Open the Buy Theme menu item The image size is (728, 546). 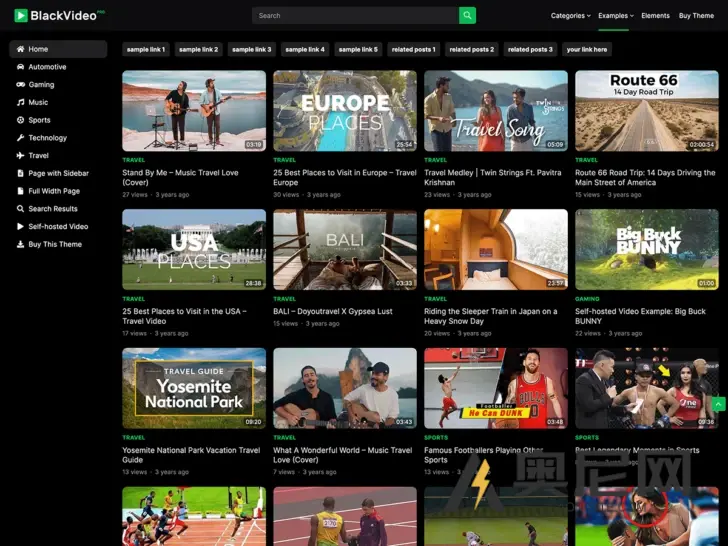696,15
